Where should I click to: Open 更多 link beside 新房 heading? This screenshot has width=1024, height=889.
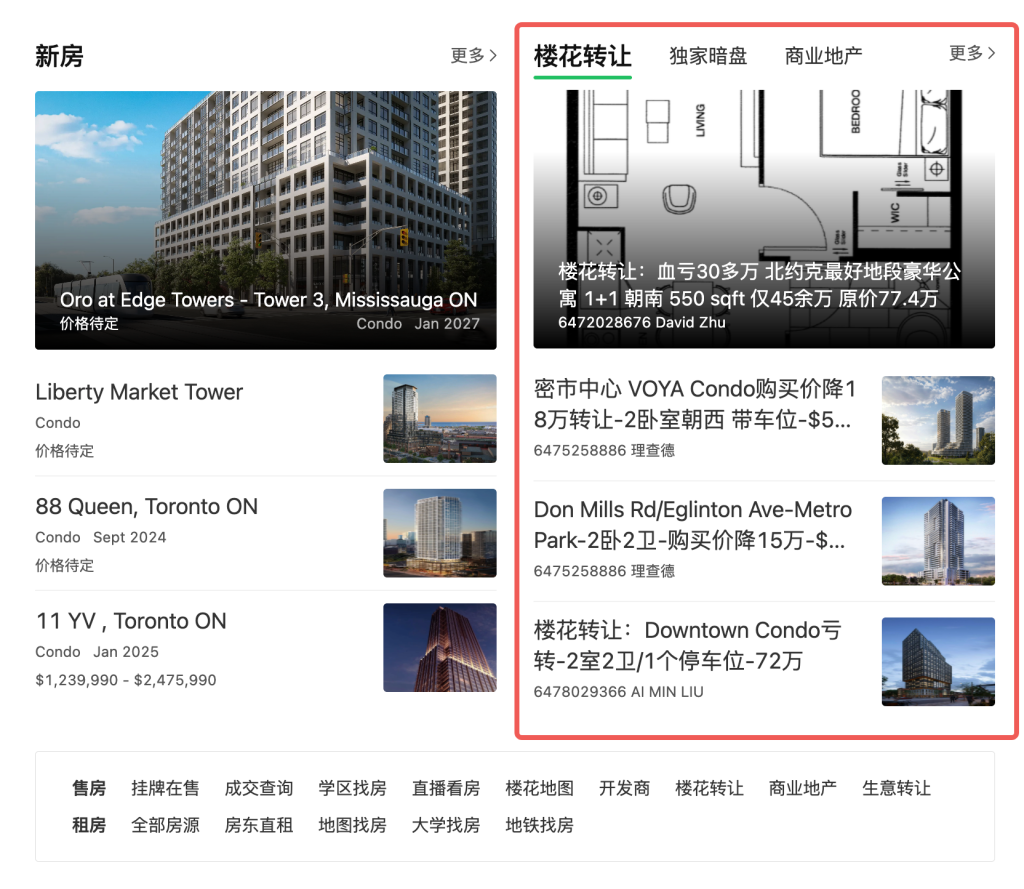[473, 56]
